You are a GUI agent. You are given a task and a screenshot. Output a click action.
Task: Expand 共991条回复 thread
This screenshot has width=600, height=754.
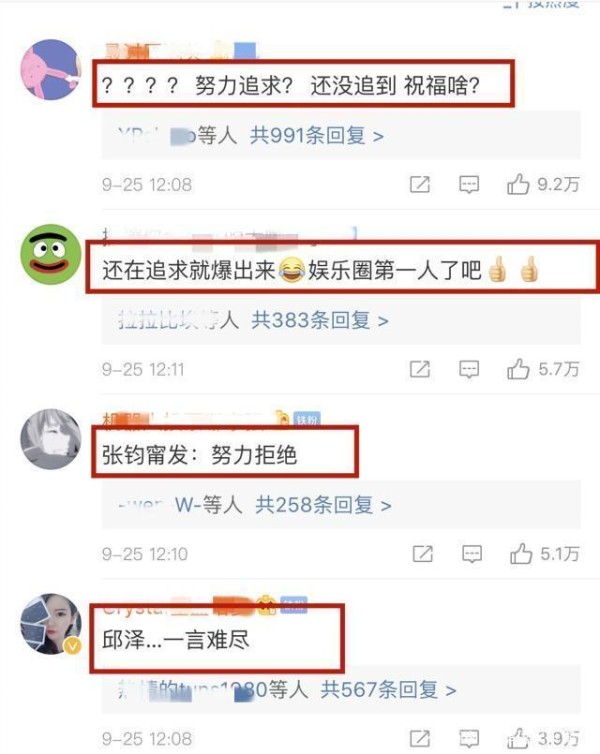click(316, 136)
